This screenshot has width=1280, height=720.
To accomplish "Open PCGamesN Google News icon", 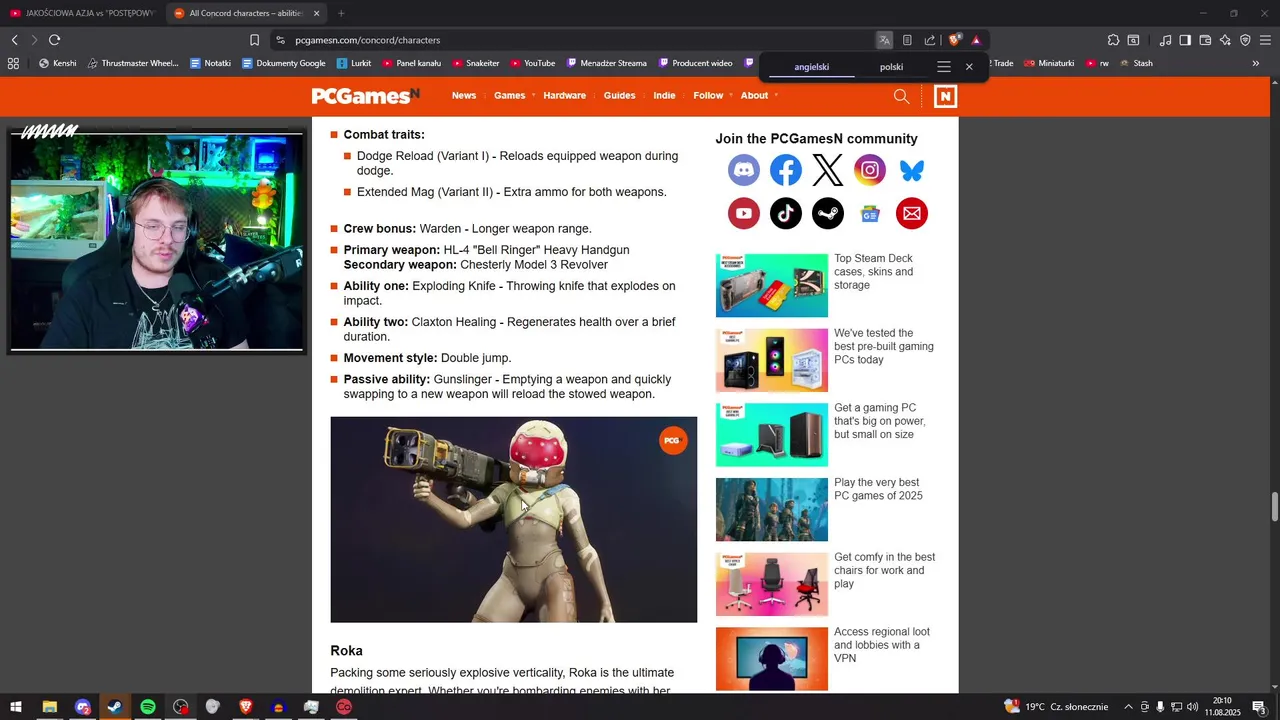I will click(870, 213).
